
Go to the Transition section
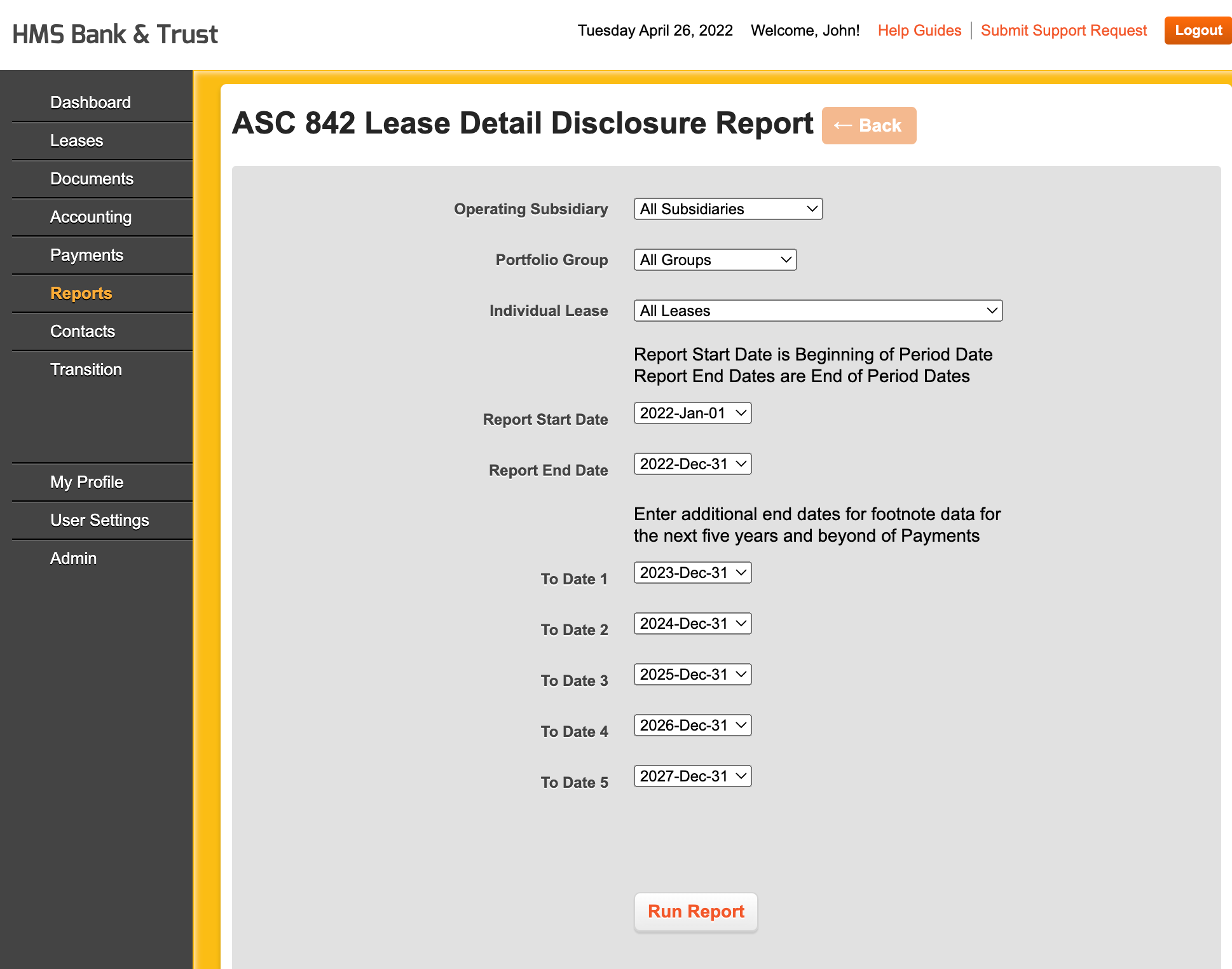[86, 369]
